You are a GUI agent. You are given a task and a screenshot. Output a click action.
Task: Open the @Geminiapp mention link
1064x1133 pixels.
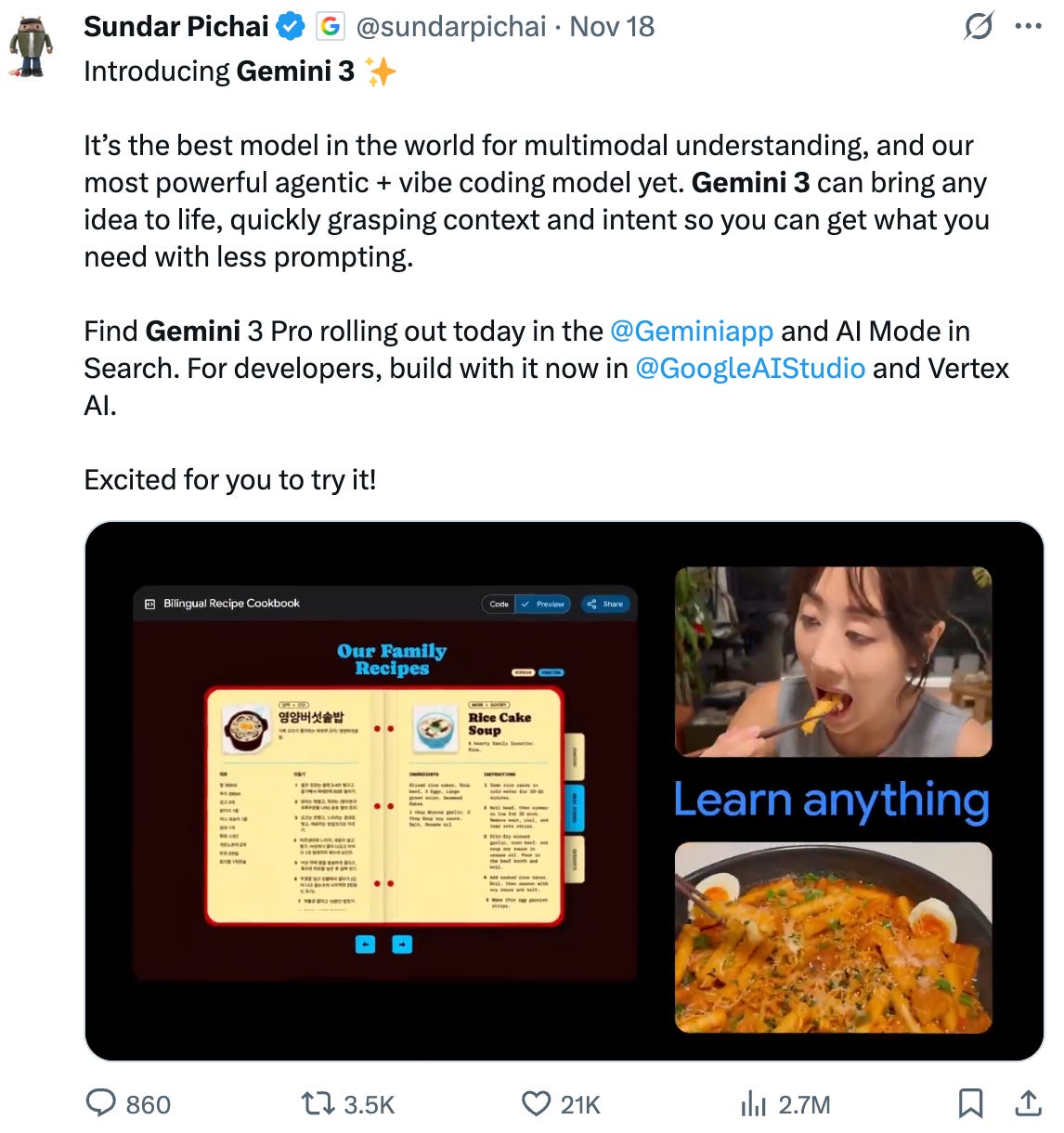[692, 332]
